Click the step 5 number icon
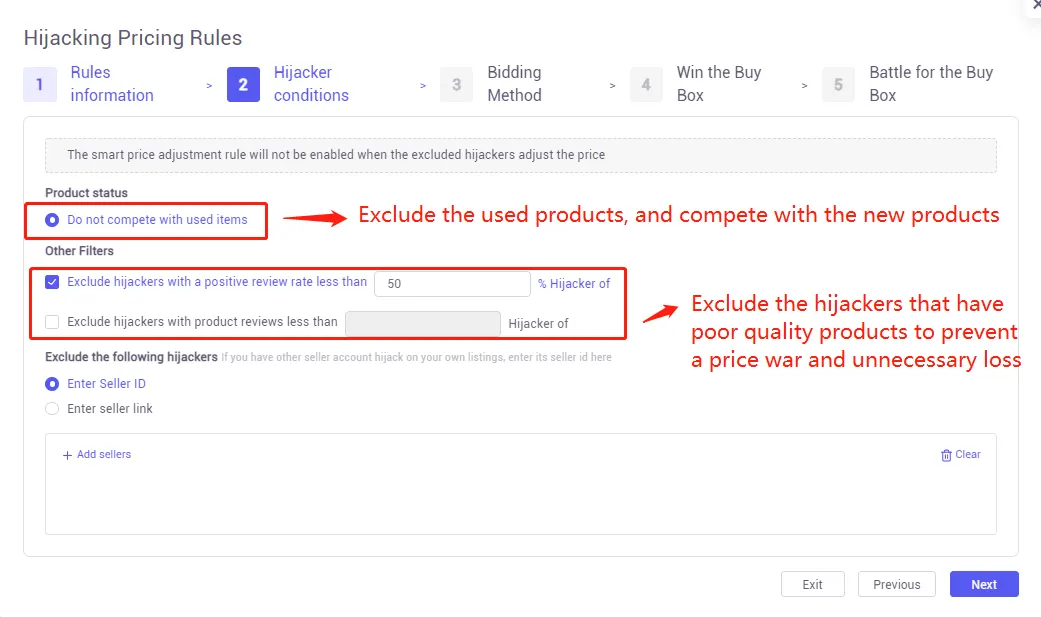Screen dimensions: 1041x617 [x=838, y=84]
